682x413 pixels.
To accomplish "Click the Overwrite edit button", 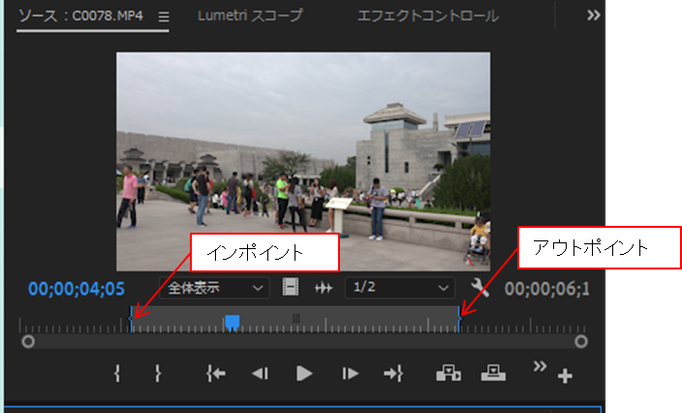I will pyautogui.click(x=493, y=373).
